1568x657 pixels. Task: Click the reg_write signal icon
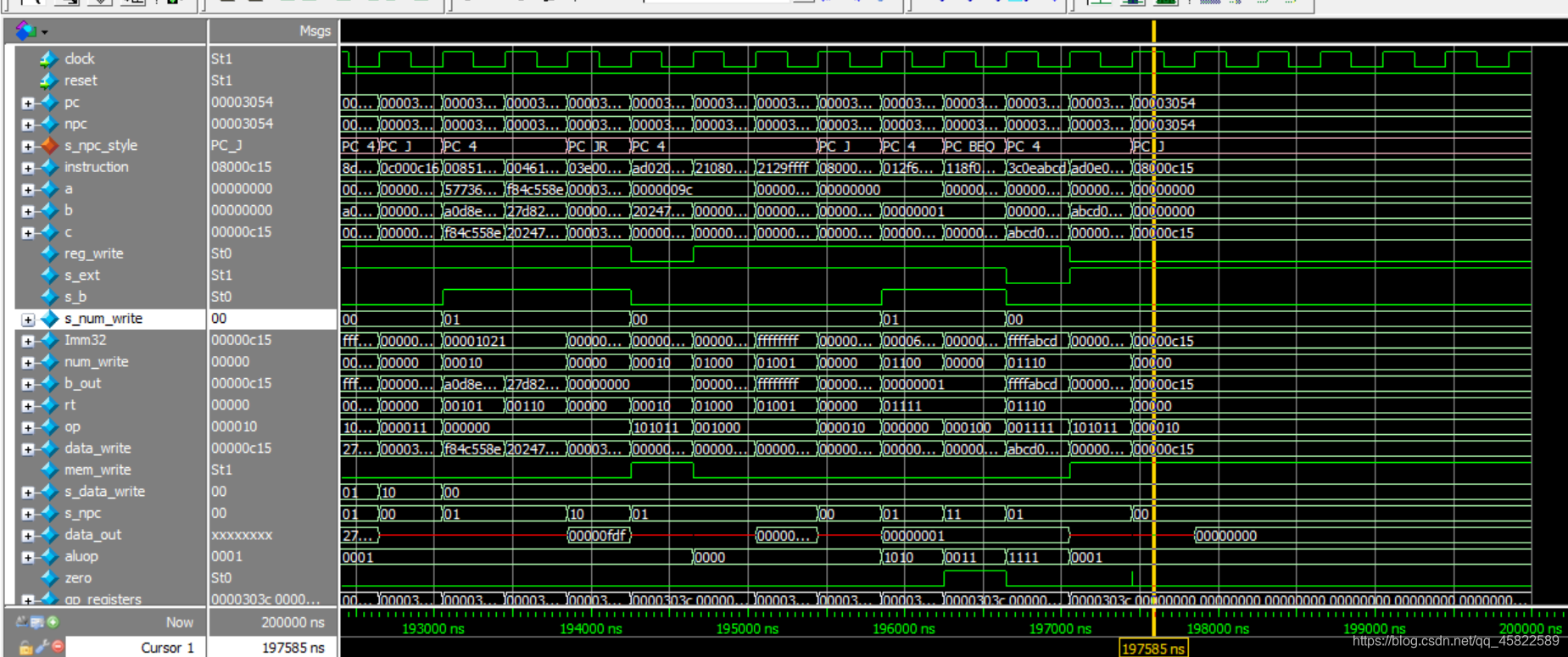(x=49, y=253)
